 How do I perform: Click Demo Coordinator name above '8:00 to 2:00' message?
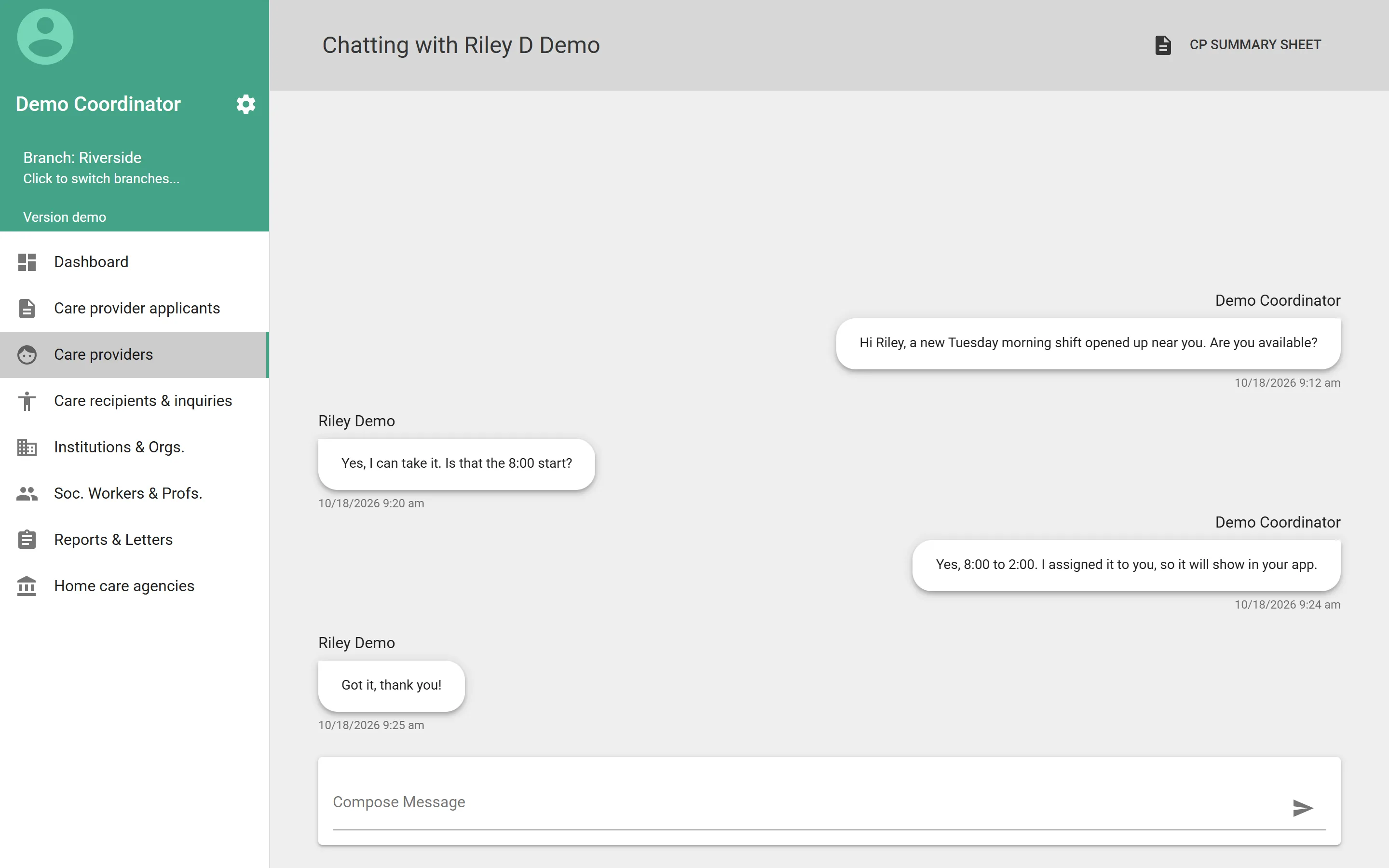coord(1278,522)
